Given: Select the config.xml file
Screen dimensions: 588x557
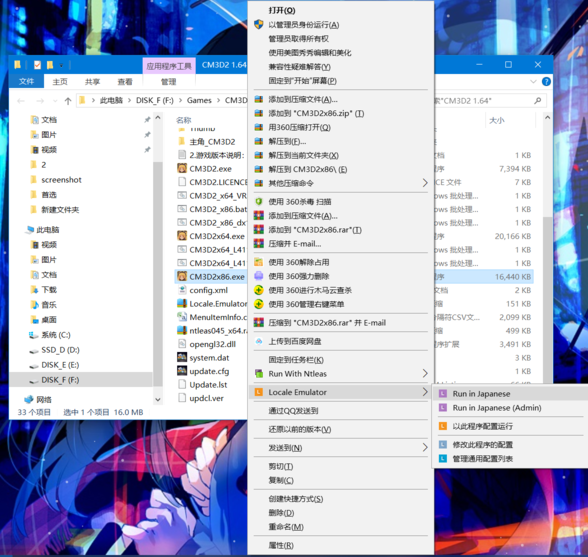Looking at the screenshot, I should point(208,290).
